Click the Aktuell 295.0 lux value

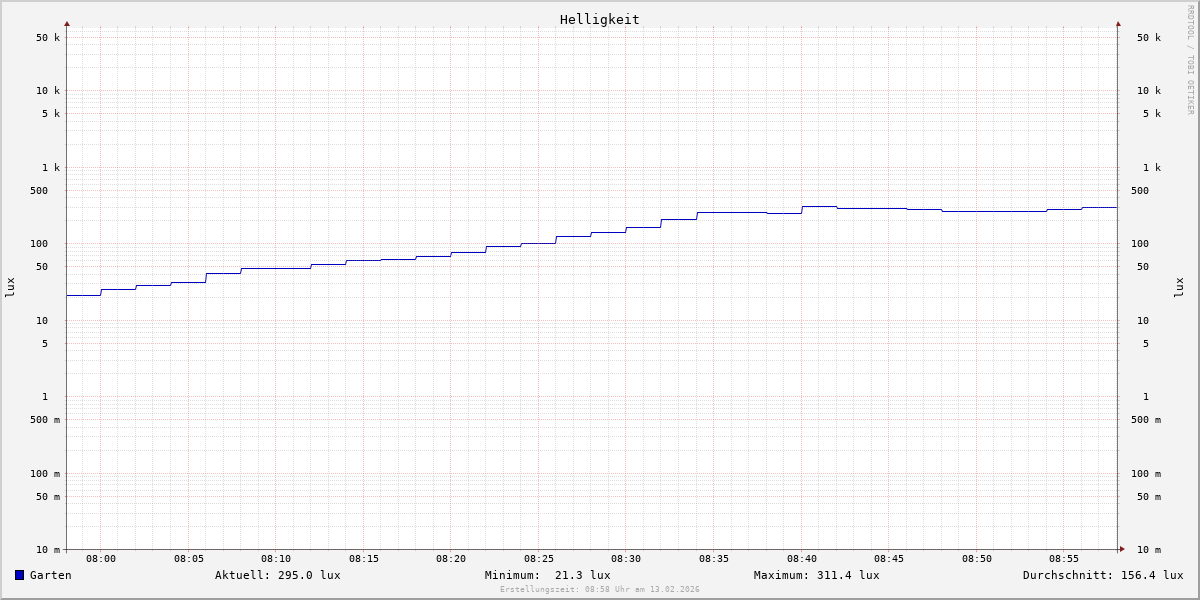pyautogui.click(x=277, y=575)
